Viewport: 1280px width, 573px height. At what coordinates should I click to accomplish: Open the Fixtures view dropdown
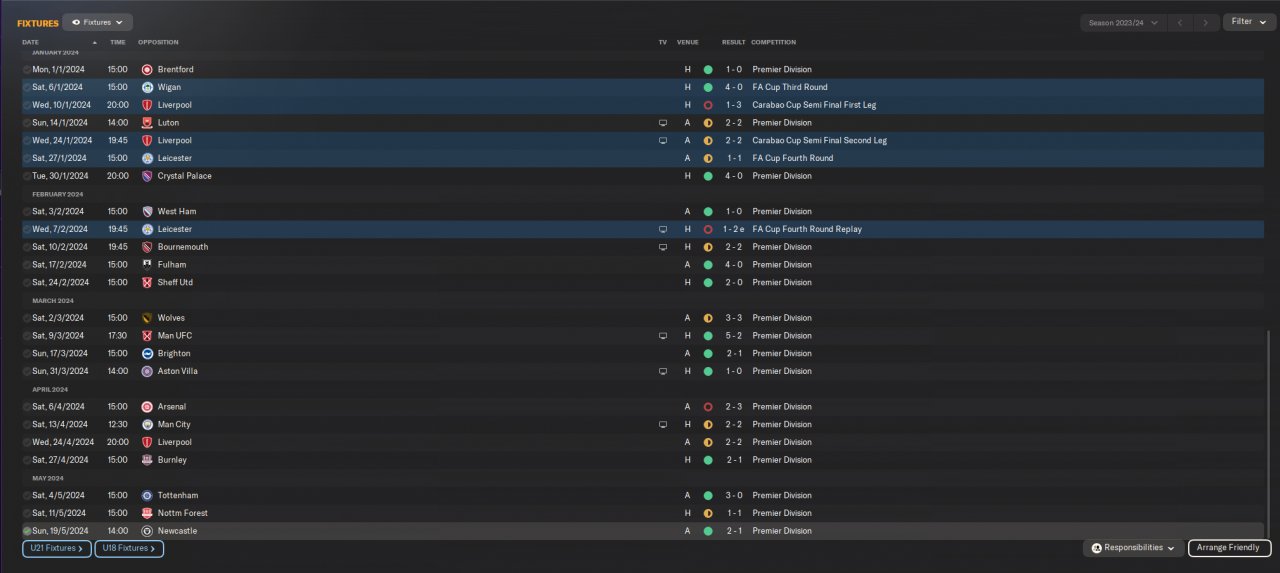(98, 22)
